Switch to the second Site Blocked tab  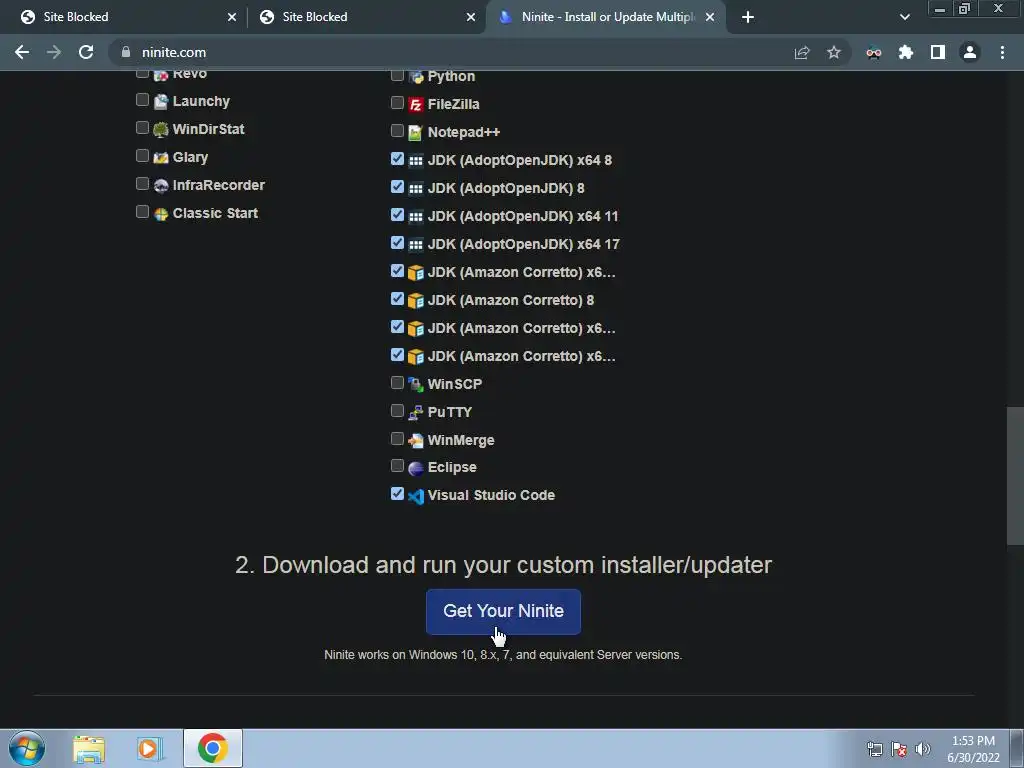366,17
